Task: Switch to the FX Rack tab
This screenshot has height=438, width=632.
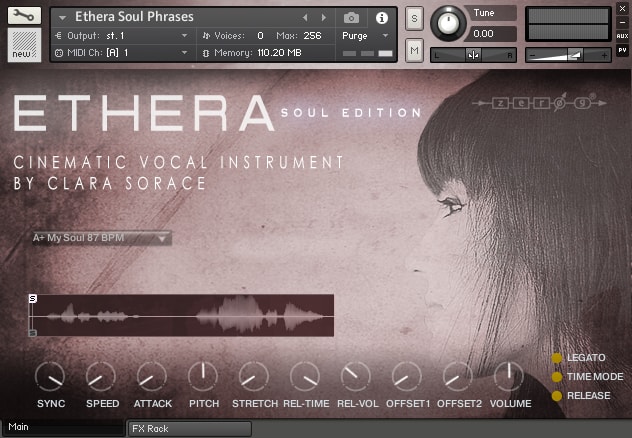Action: (189, 429)
